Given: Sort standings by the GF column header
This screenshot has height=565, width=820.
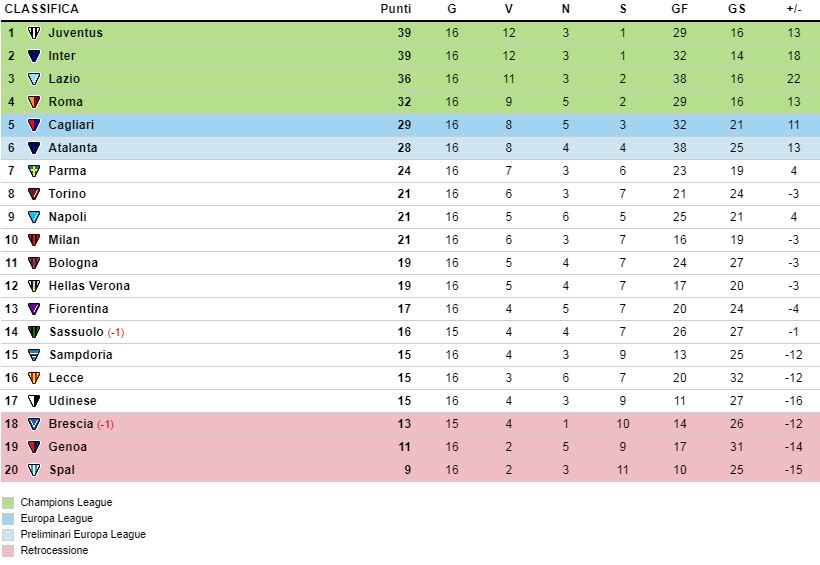Looking at the screenshot, I should coord(679,9).
